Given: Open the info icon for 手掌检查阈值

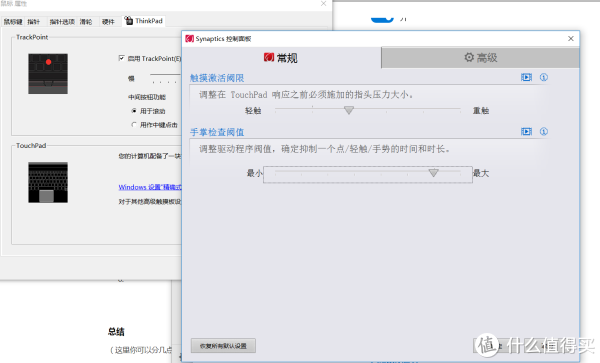Looking at the screenshot, I should point(544,132).
